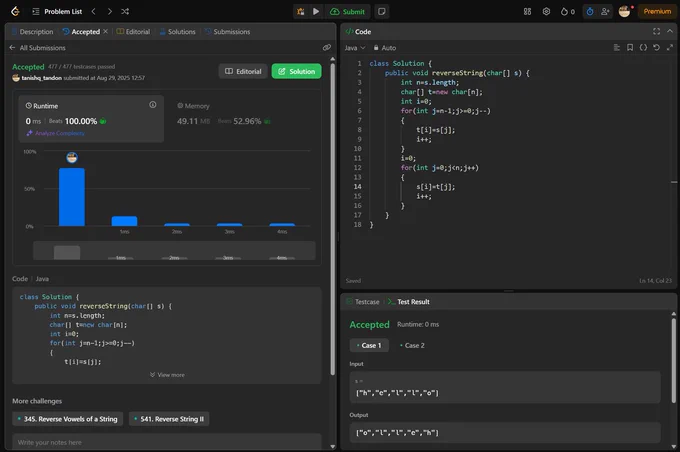This screenshot has width=680, height=452.
Task: Go to the next problem arrow
Action: coord(110,12)
